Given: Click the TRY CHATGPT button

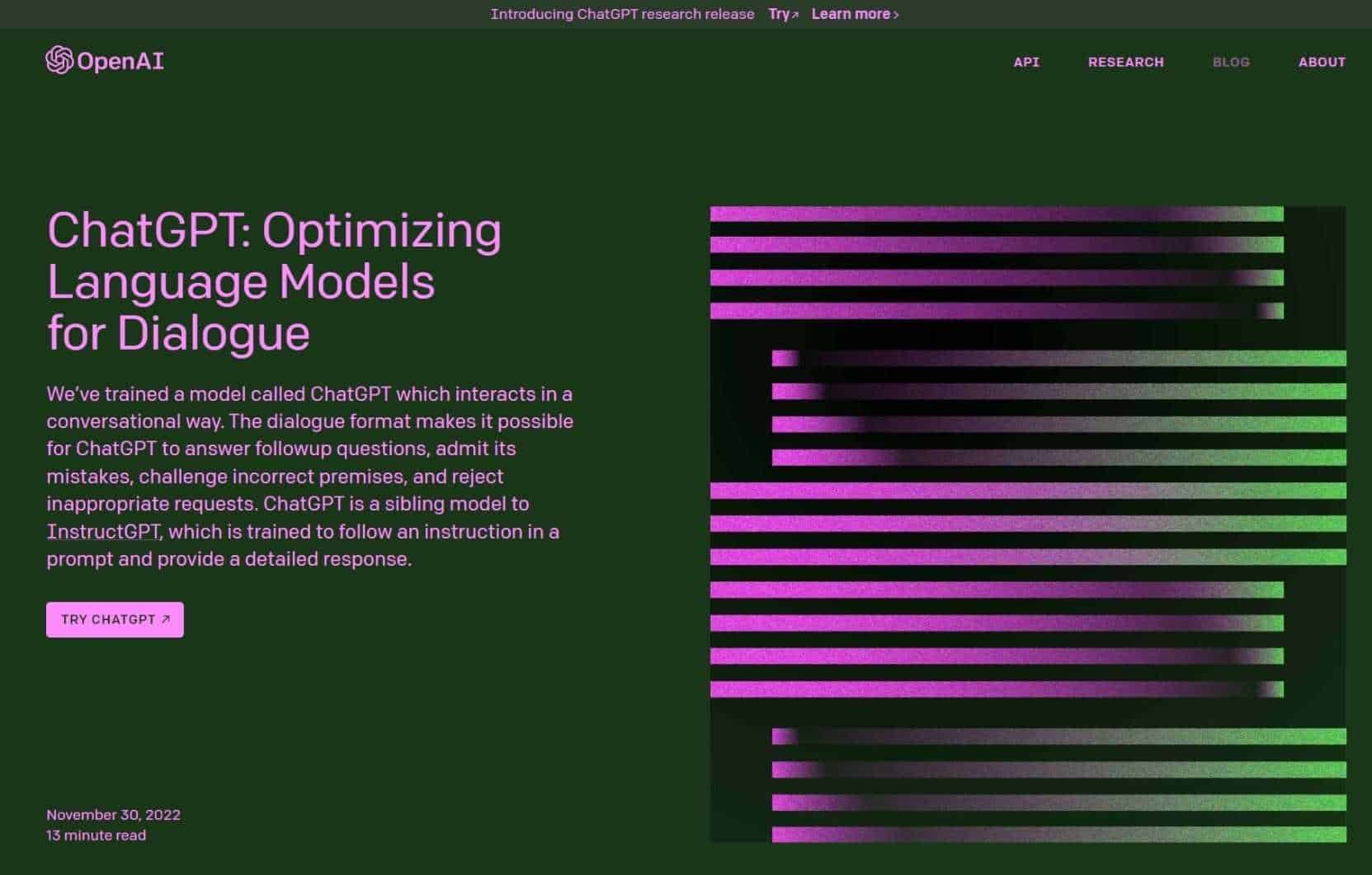Looking at the screenshot, I should pyautogui.click(x=115, y=619).
